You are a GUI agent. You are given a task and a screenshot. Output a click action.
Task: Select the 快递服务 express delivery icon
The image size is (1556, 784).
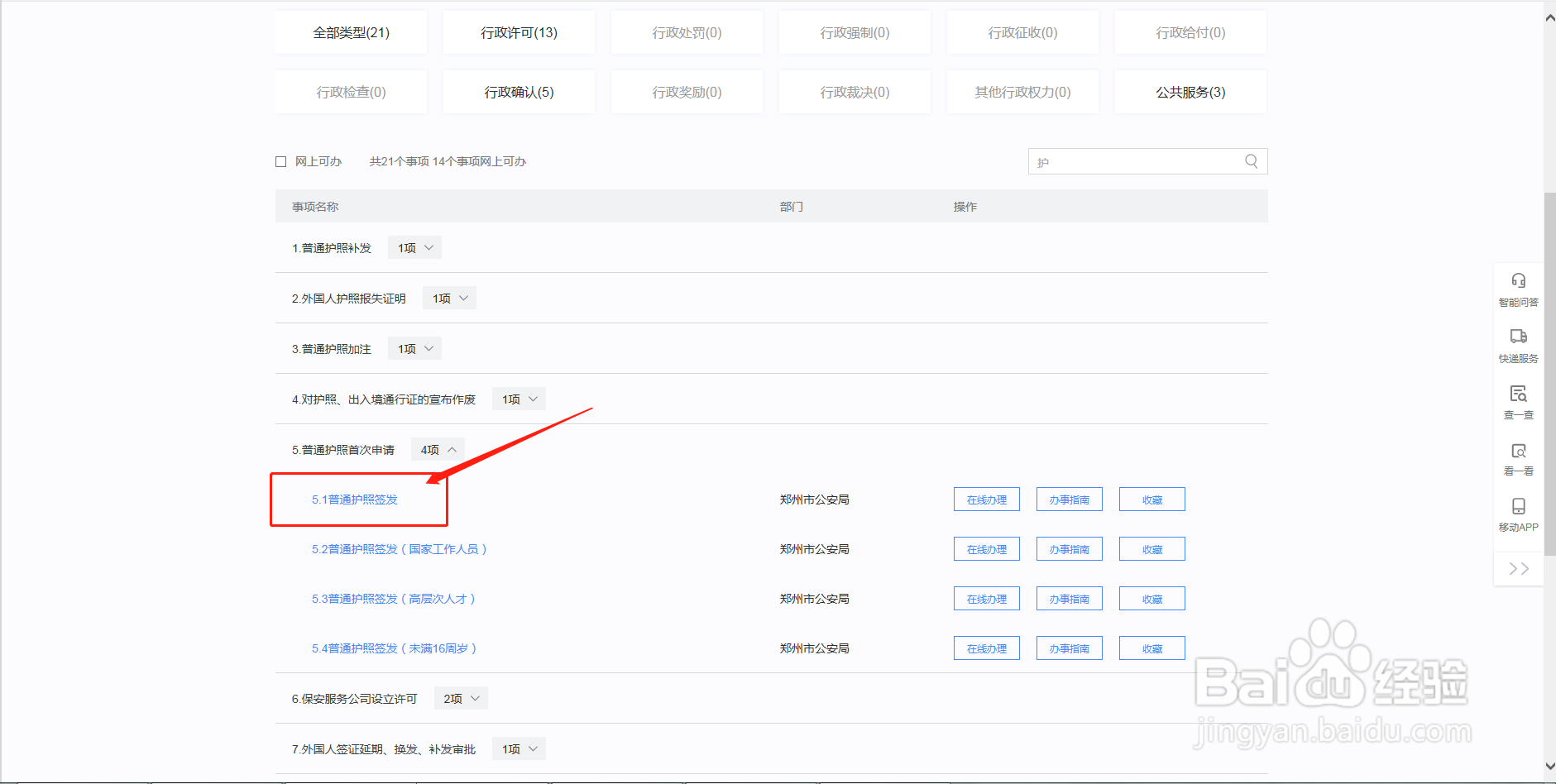1518,345
